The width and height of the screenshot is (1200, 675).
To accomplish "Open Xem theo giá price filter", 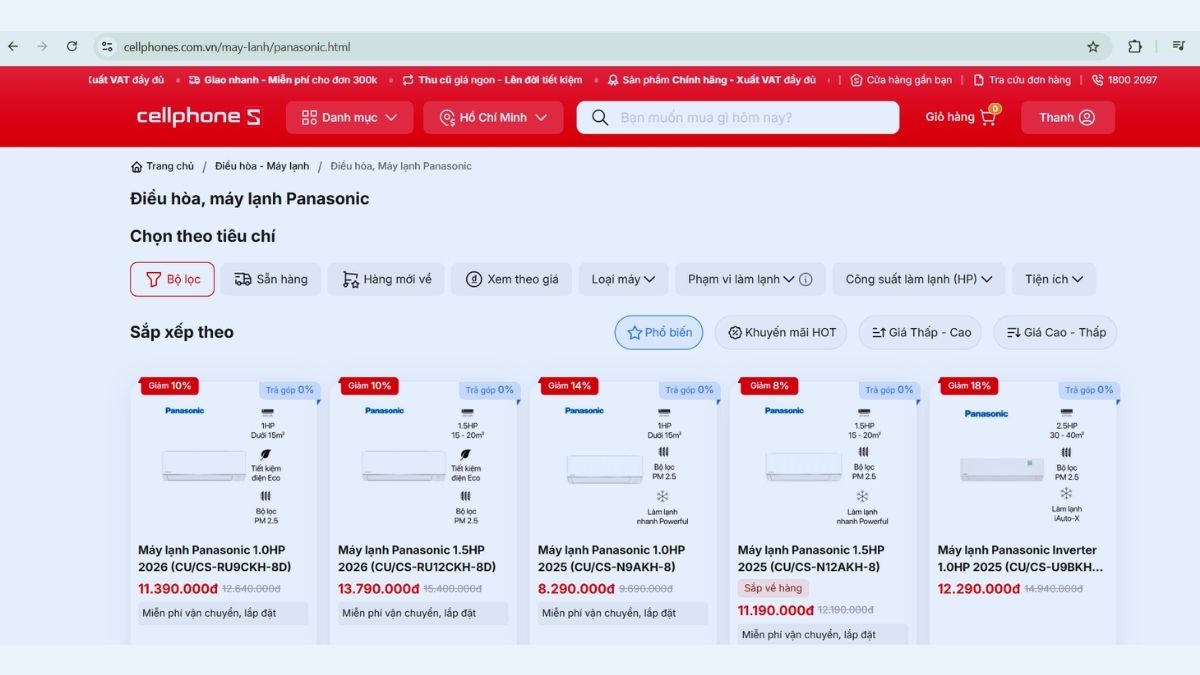I will [x=511, y=279].
